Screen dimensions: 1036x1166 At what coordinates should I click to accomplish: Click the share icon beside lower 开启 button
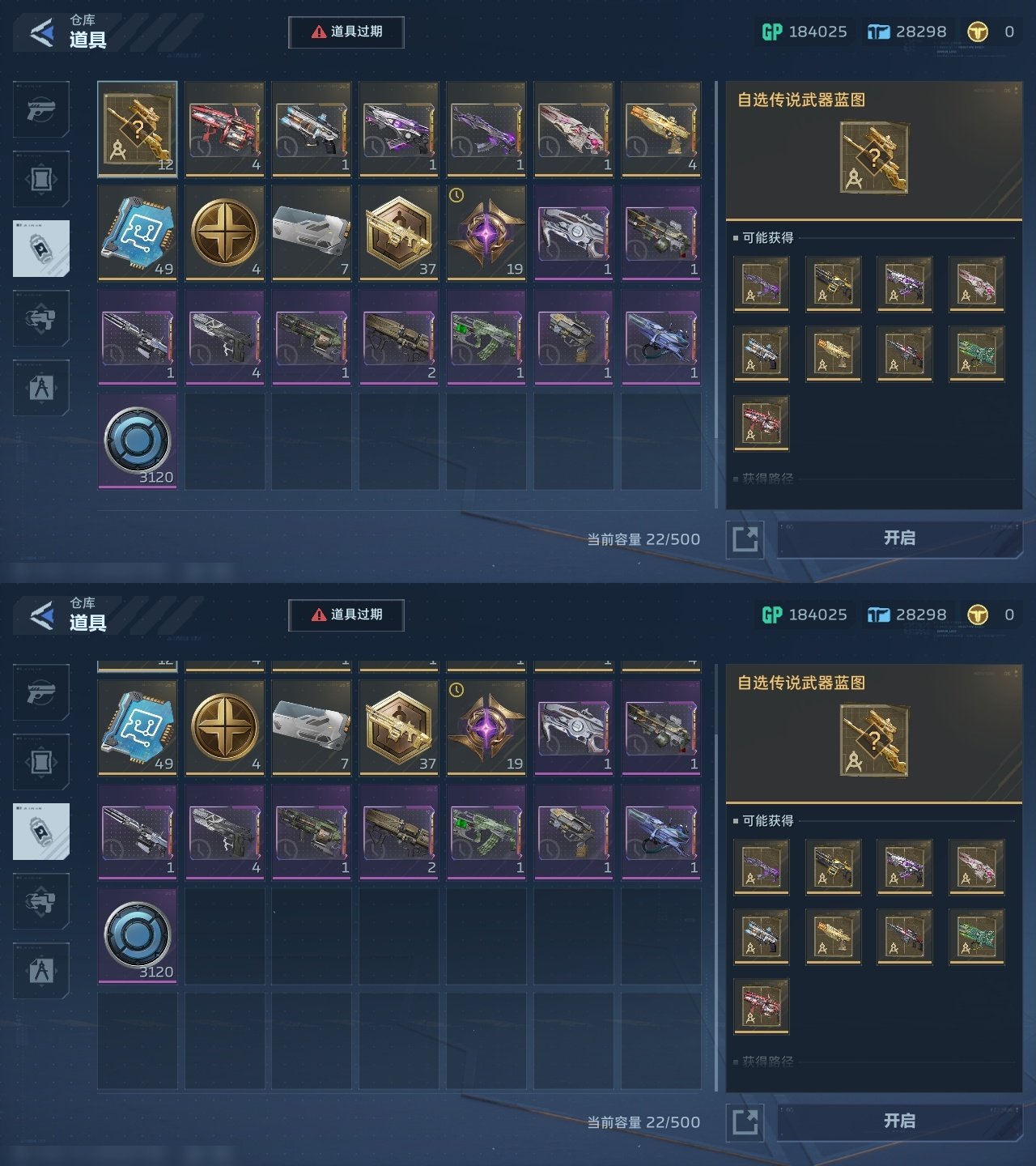[x=745, y=1122]
